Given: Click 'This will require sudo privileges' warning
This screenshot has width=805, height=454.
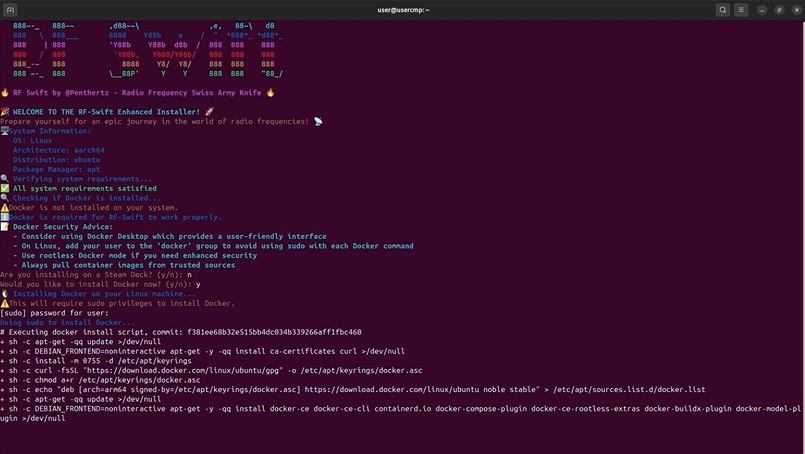Looking at the screenshot, I should 117,304.
